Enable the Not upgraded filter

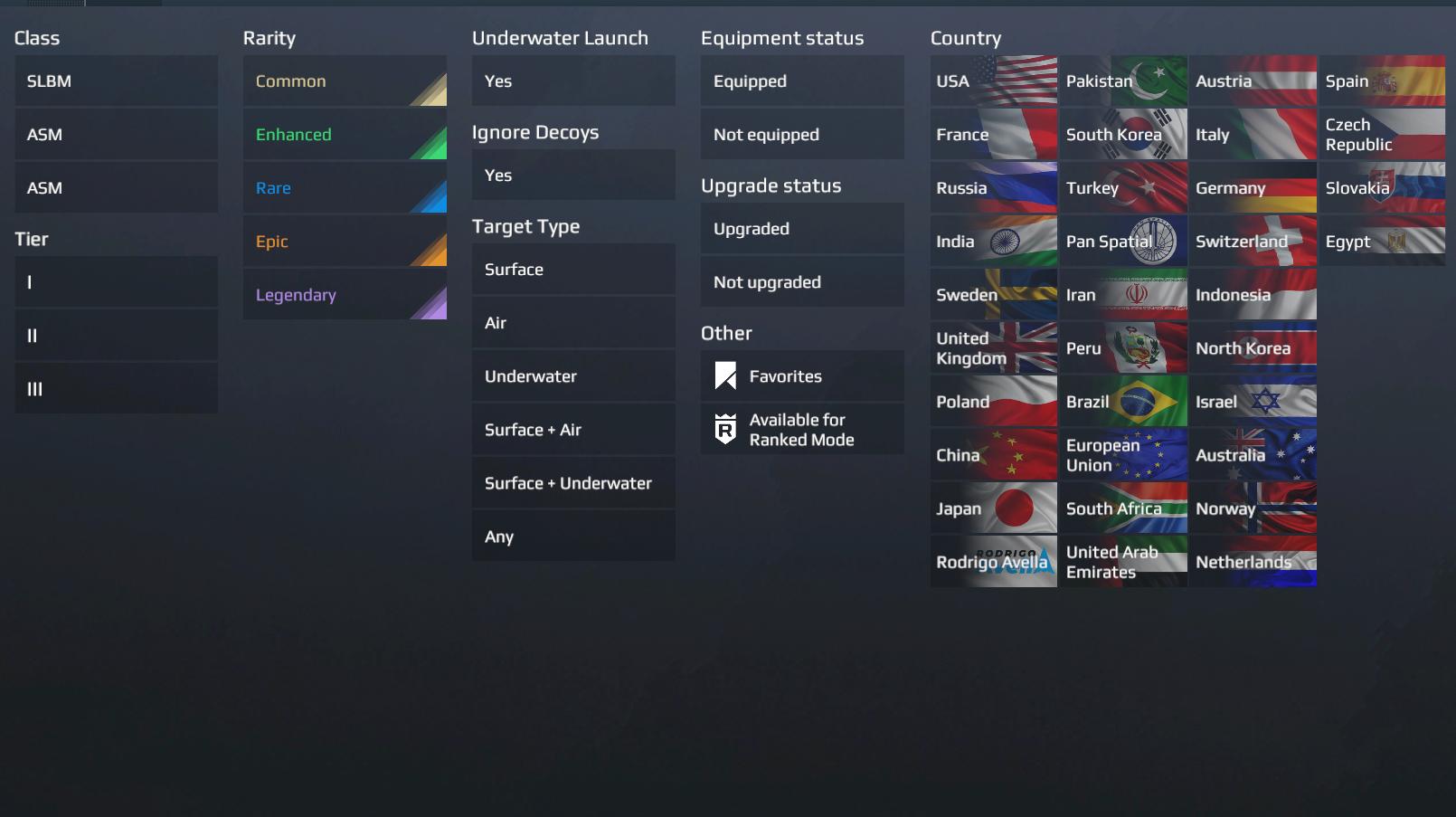[x=802, y=281]
